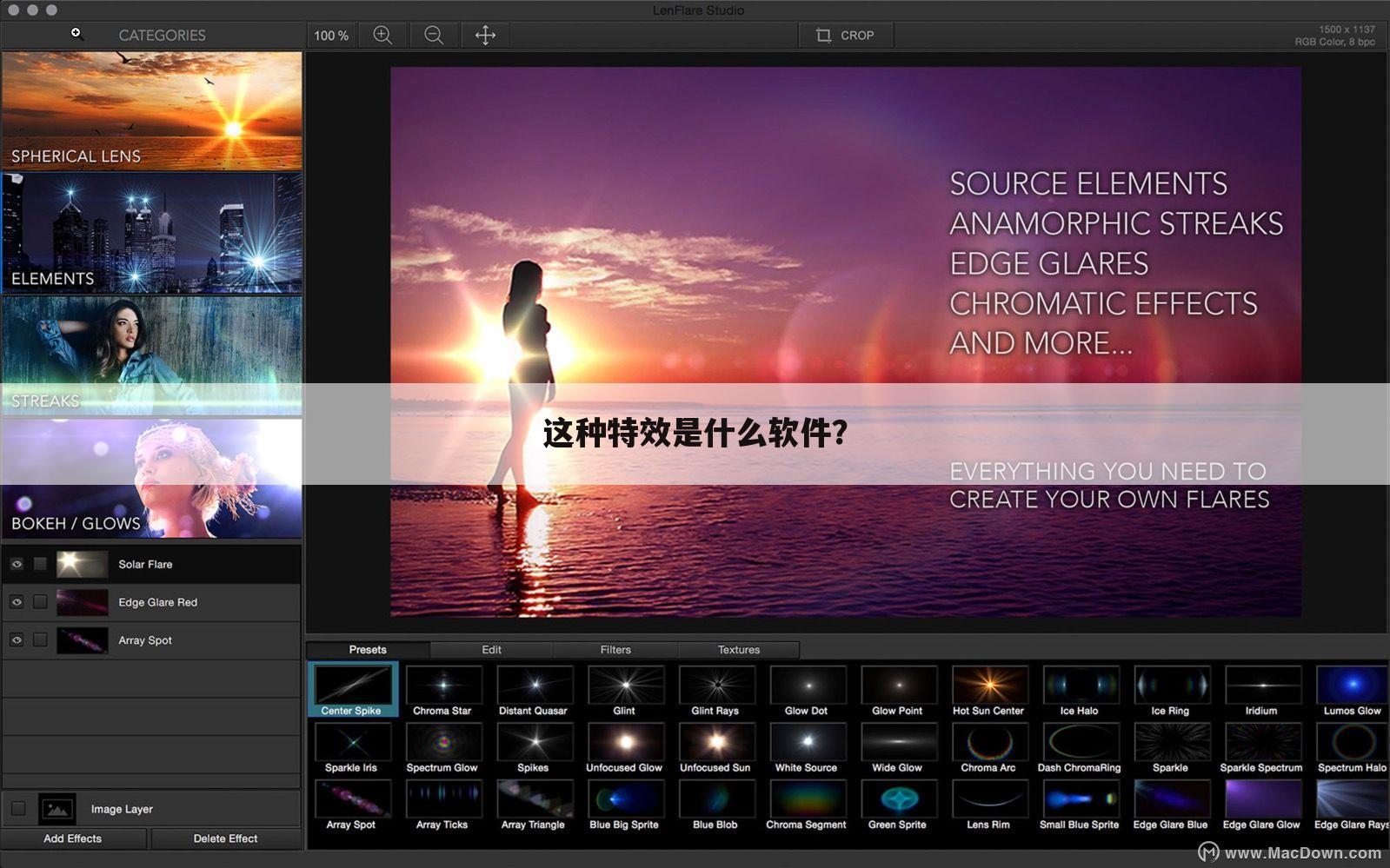Select the Array Spot layer name
The image size is (1390, 868).
tap(145, 640)
